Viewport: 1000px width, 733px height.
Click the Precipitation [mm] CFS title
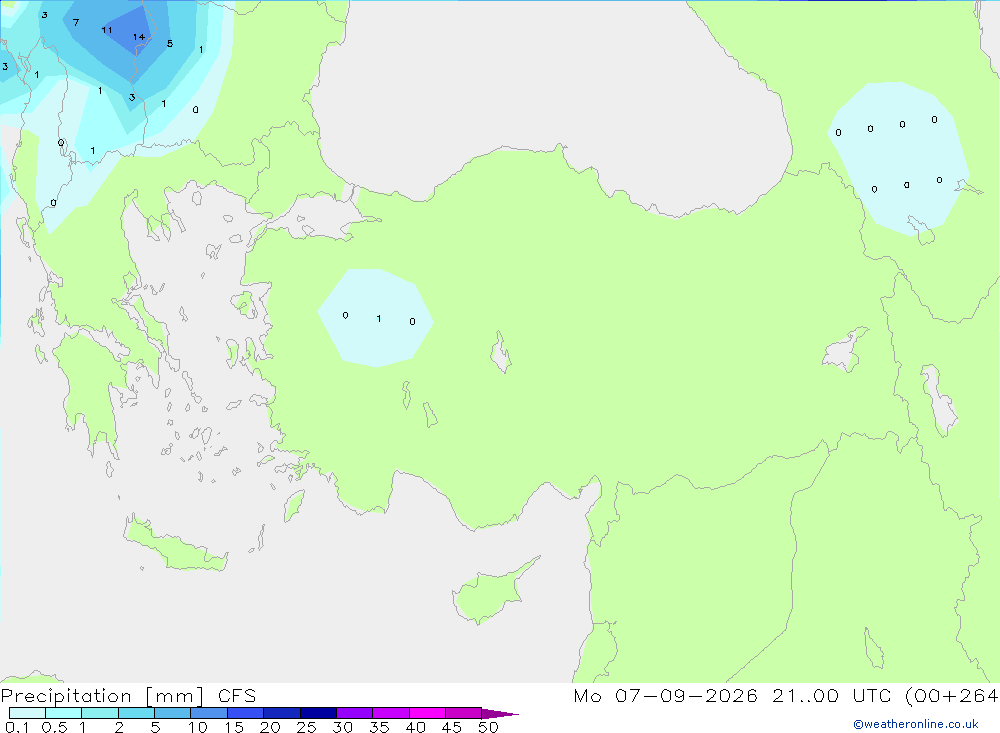[128, 695]
